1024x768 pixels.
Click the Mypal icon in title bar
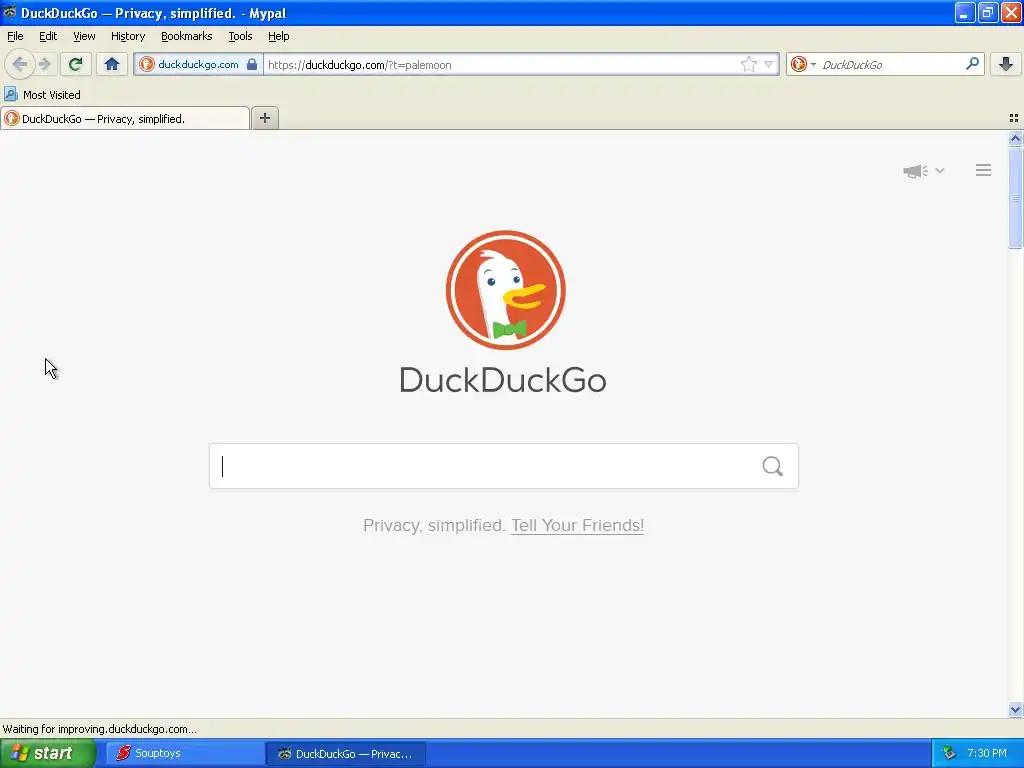pos(9,12)
